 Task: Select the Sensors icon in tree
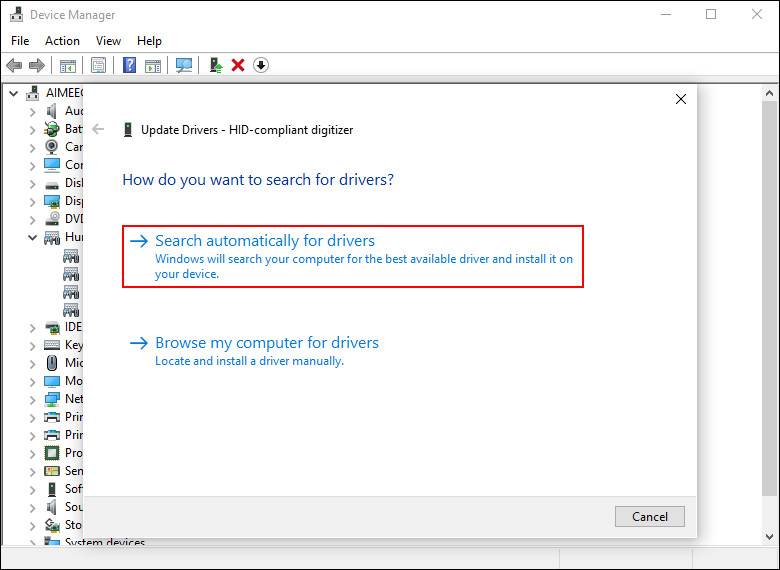[x=52, y=471]
